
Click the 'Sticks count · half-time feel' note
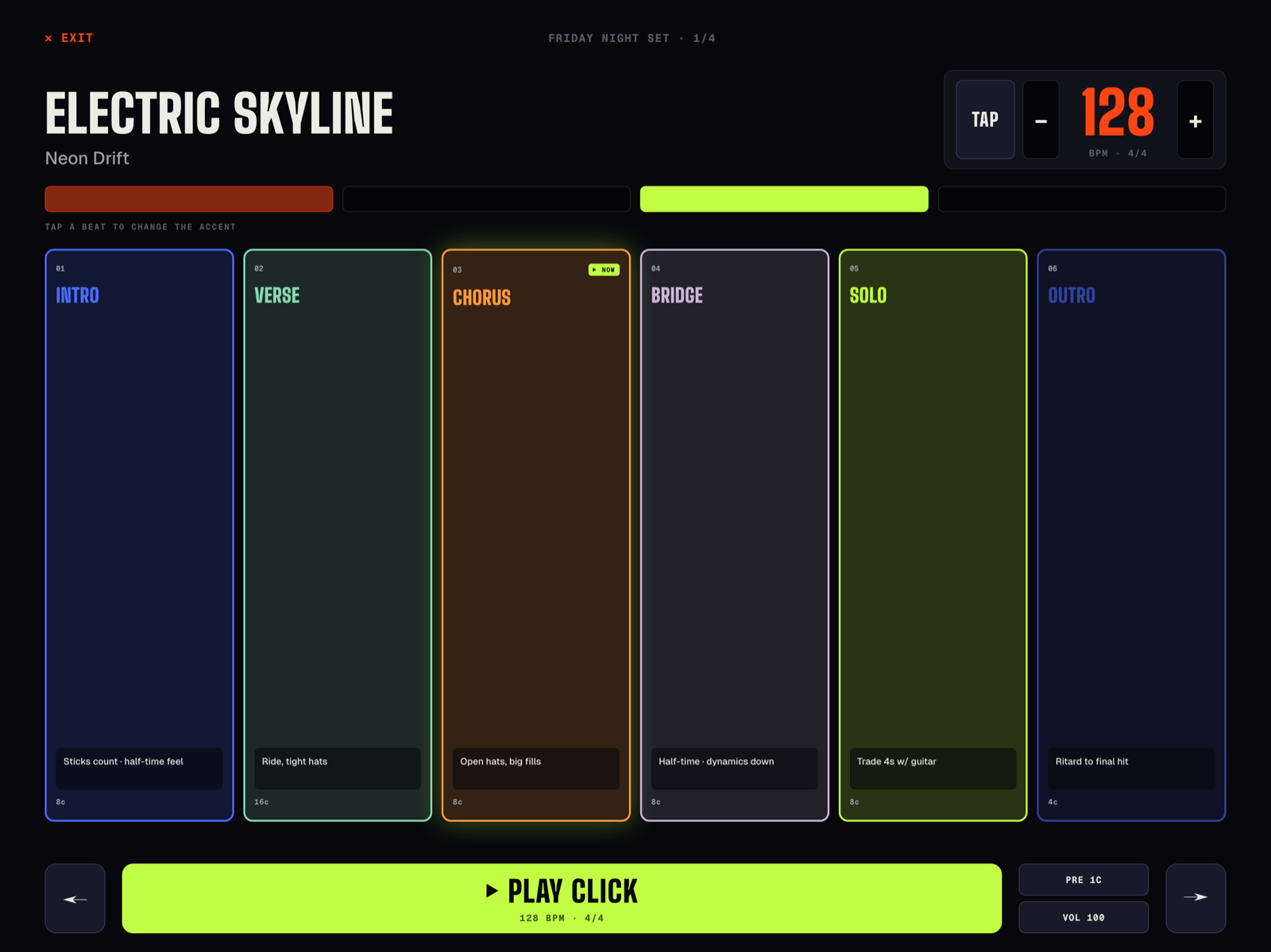point(139,768)
